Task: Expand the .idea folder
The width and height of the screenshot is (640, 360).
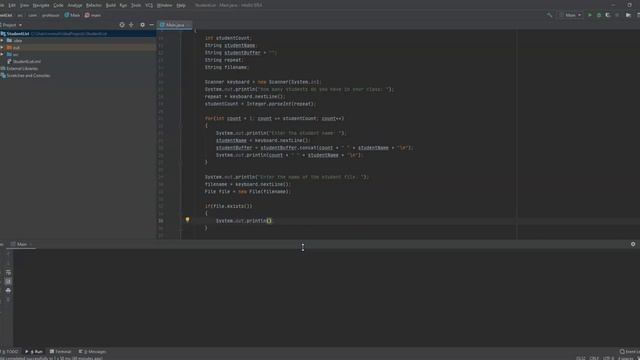Action: coord(2,41)
